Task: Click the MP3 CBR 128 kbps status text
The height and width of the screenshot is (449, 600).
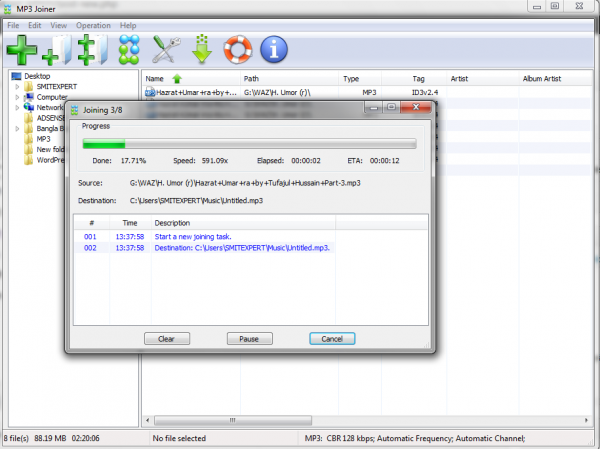Action: pyautogui.click(x=415, y=438)
